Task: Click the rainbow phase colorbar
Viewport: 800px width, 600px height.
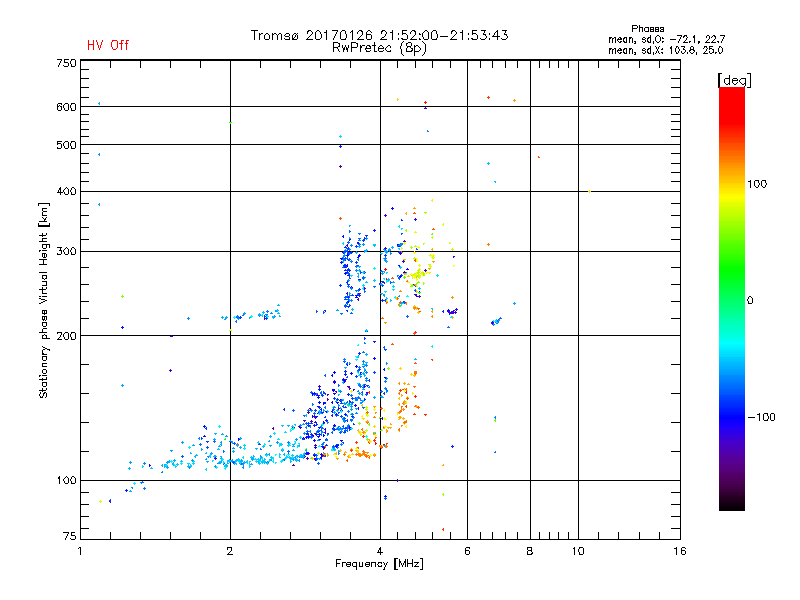Action: (x=732, y=298)
